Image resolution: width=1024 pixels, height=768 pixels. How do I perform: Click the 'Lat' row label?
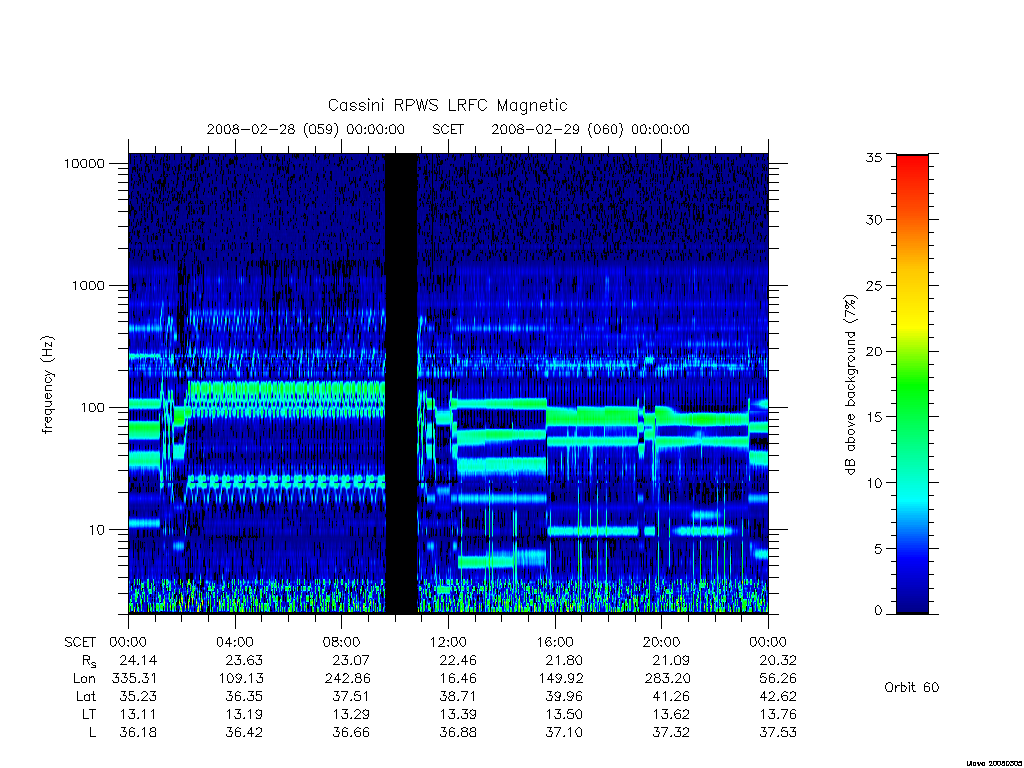(86, 696)
